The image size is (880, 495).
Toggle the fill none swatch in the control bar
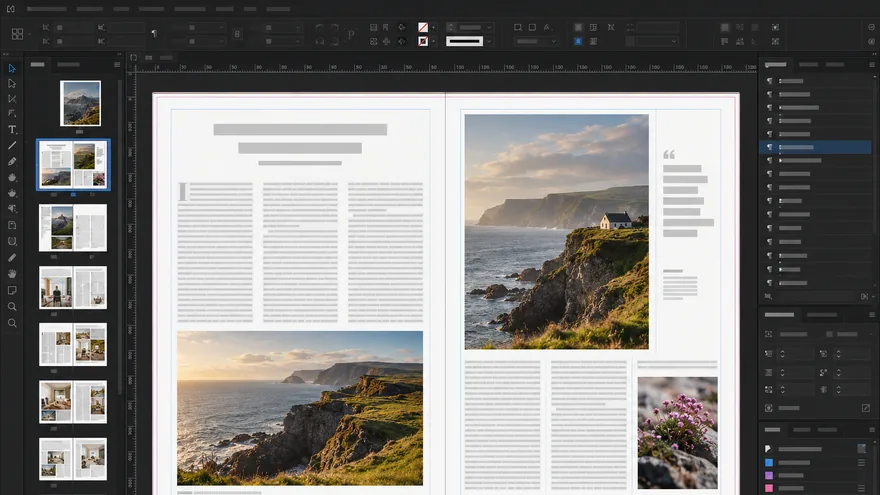point(423,27)
